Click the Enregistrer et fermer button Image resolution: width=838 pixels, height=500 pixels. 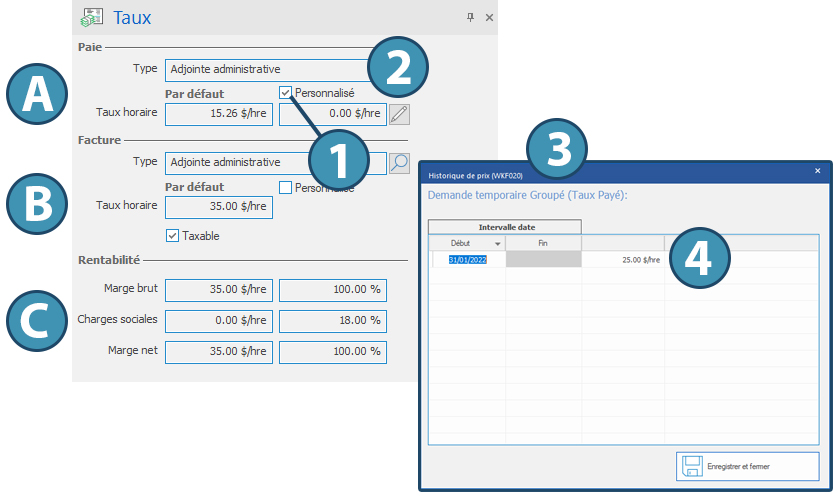click(747, 466)
